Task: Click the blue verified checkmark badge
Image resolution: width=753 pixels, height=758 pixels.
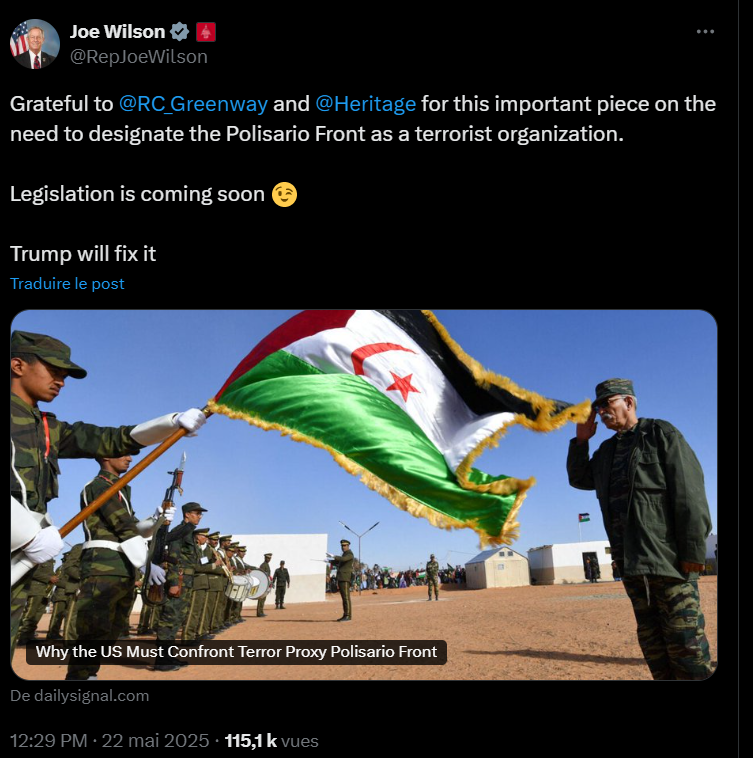Action: point(180,32)
